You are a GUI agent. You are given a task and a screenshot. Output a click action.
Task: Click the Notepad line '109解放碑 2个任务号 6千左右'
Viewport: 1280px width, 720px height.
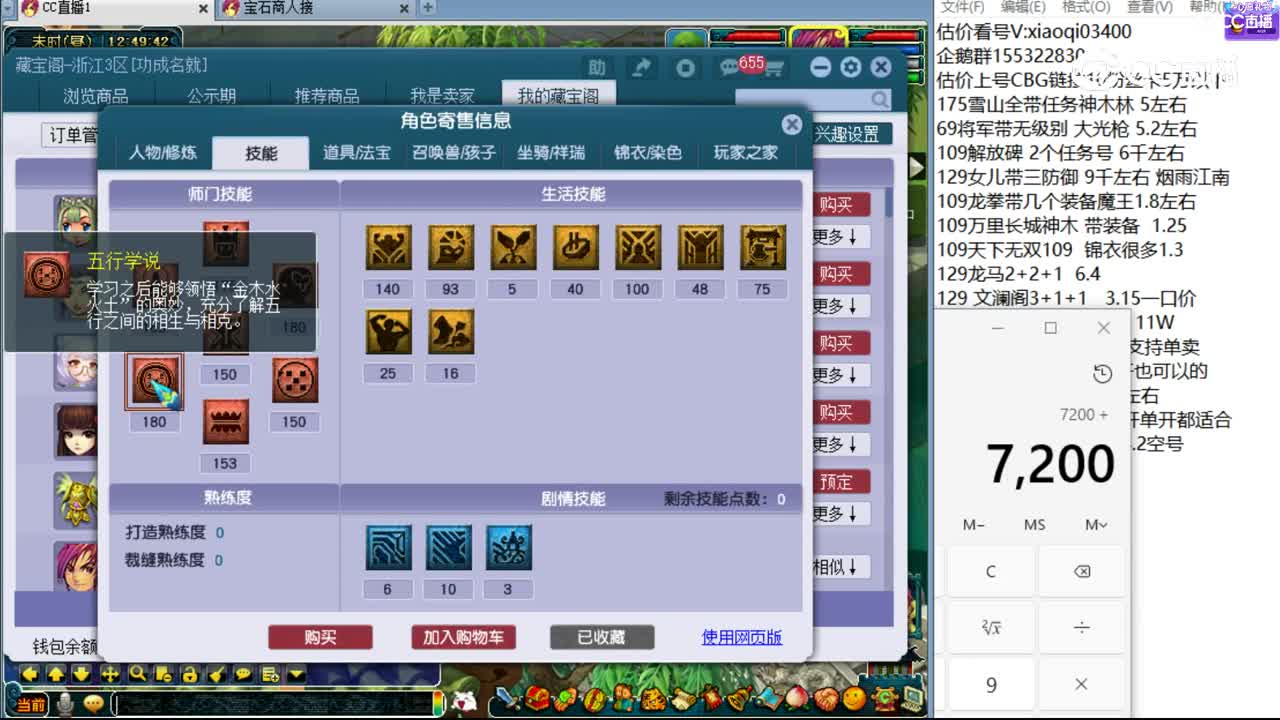[x=1060, y=153]
